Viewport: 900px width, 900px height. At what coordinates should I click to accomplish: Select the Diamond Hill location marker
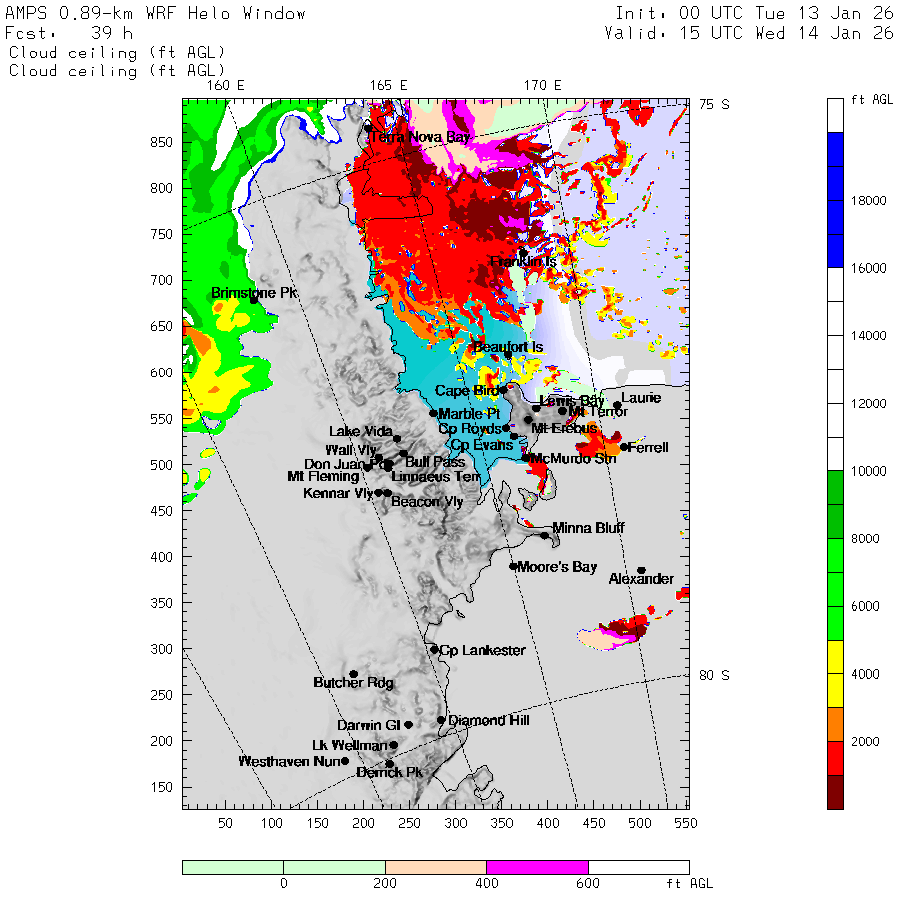point(441,720)
